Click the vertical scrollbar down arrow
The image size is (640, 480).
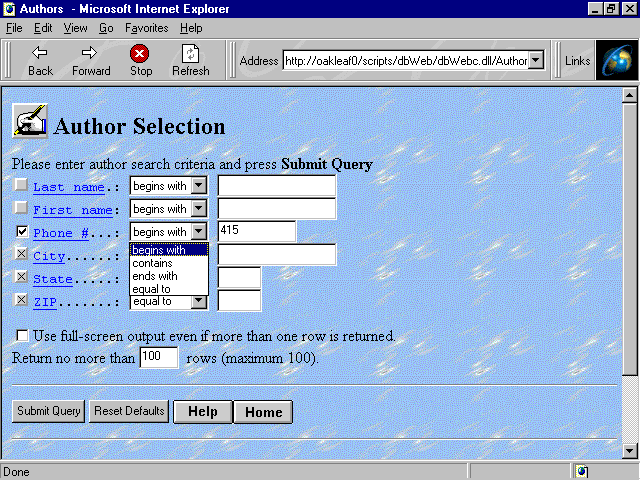[629, 449]
